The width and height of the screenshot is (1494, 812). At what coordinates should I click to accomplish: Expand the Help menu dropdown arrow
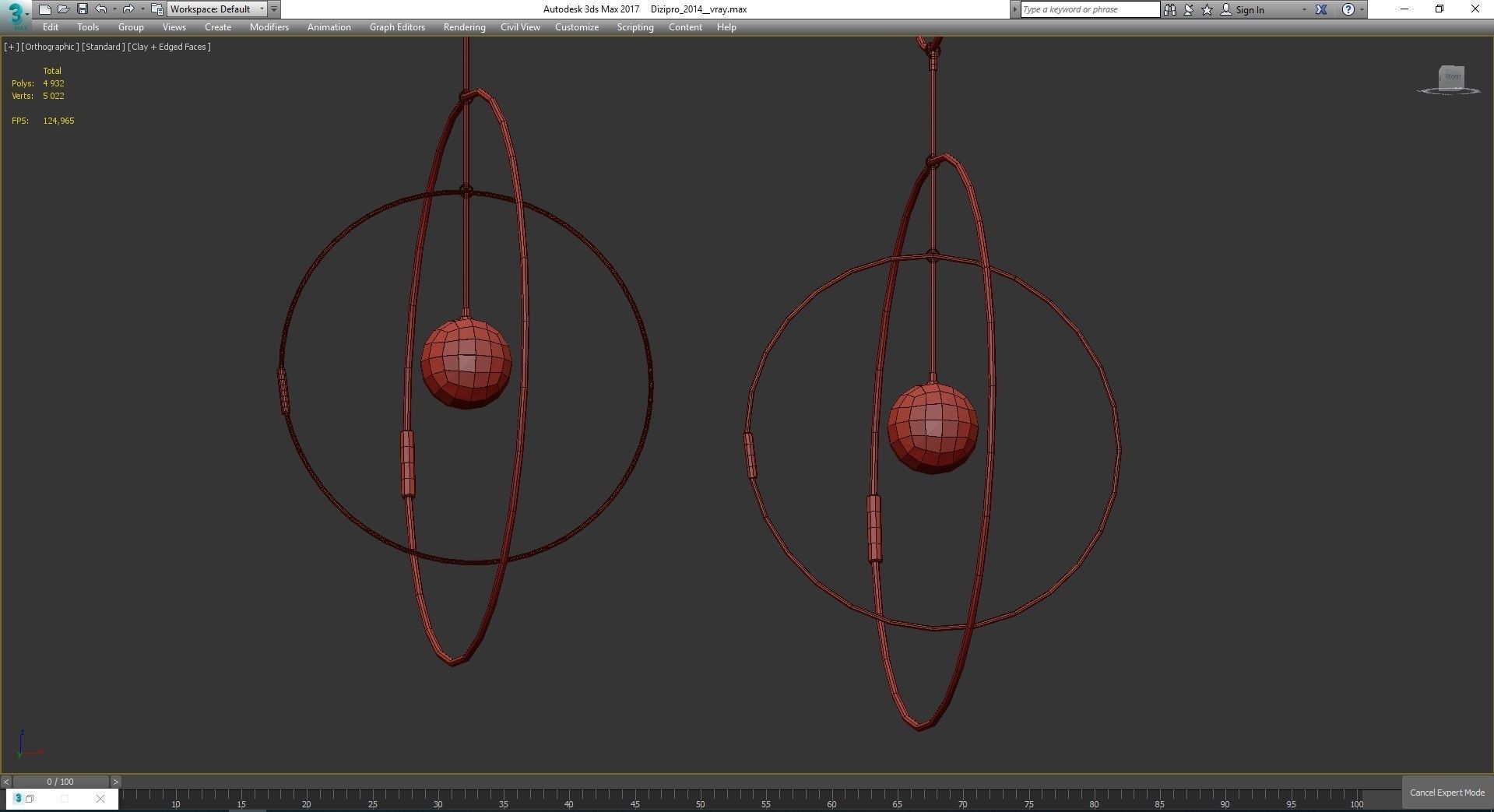(1362, 9)
